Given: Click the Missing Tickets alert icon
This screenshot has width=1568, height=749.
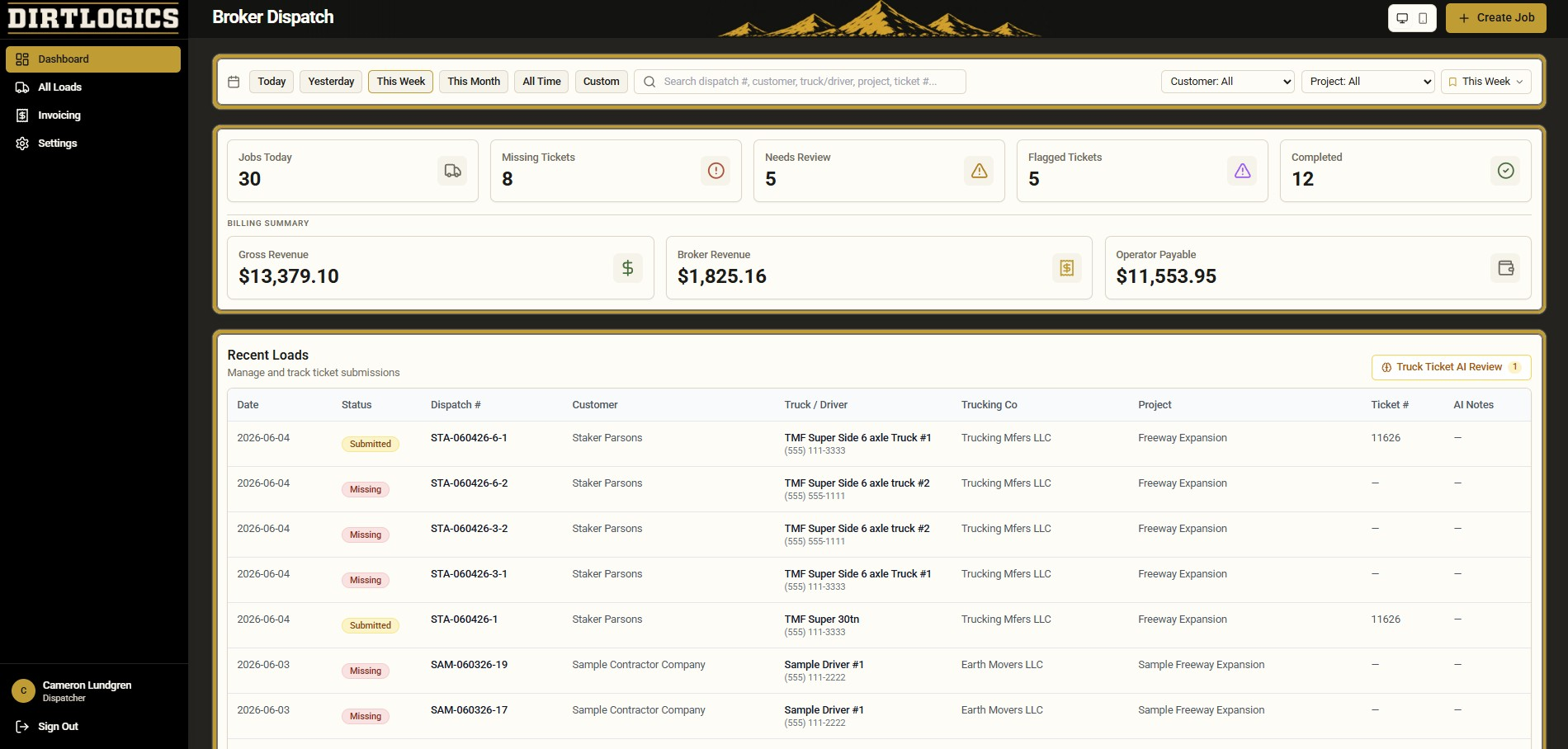Looking at the screenshot, I should (716, 171).
